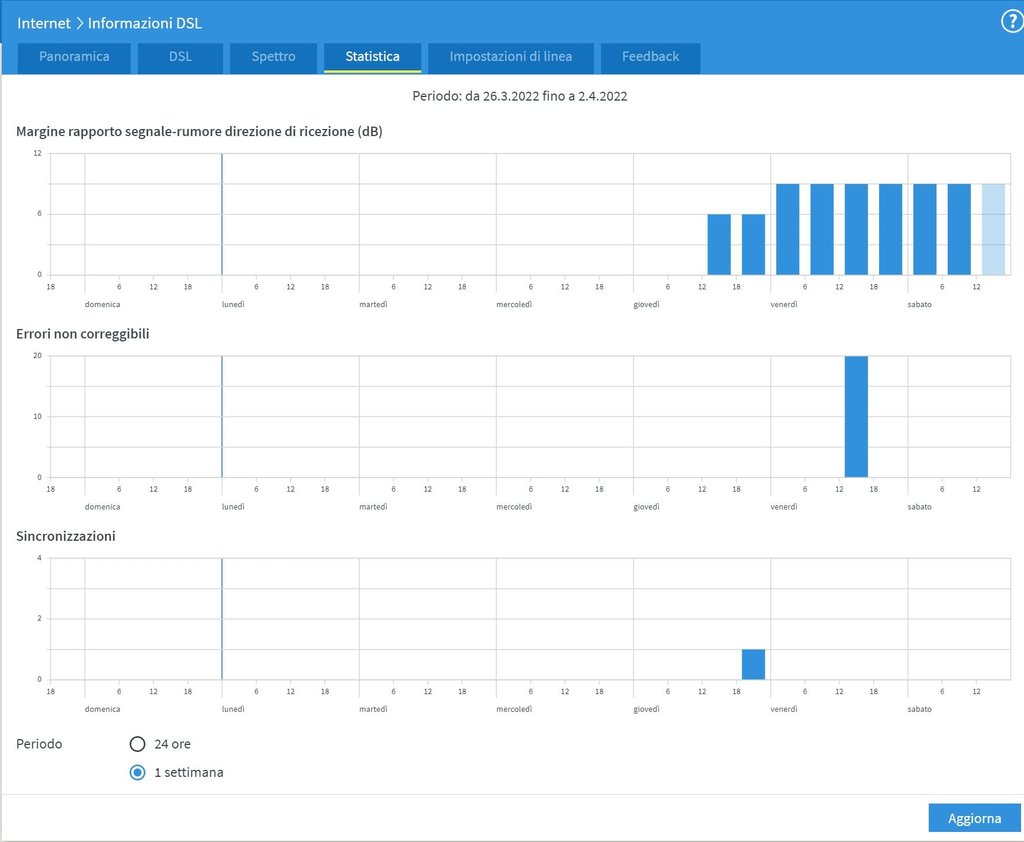Go to the Spettro tab
This screenshot has height=842, width=1024.
273,57
